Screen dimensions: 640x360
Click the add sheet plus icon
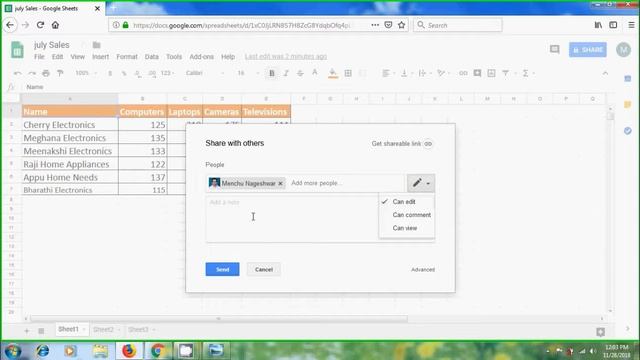click(x=27, y=331)
